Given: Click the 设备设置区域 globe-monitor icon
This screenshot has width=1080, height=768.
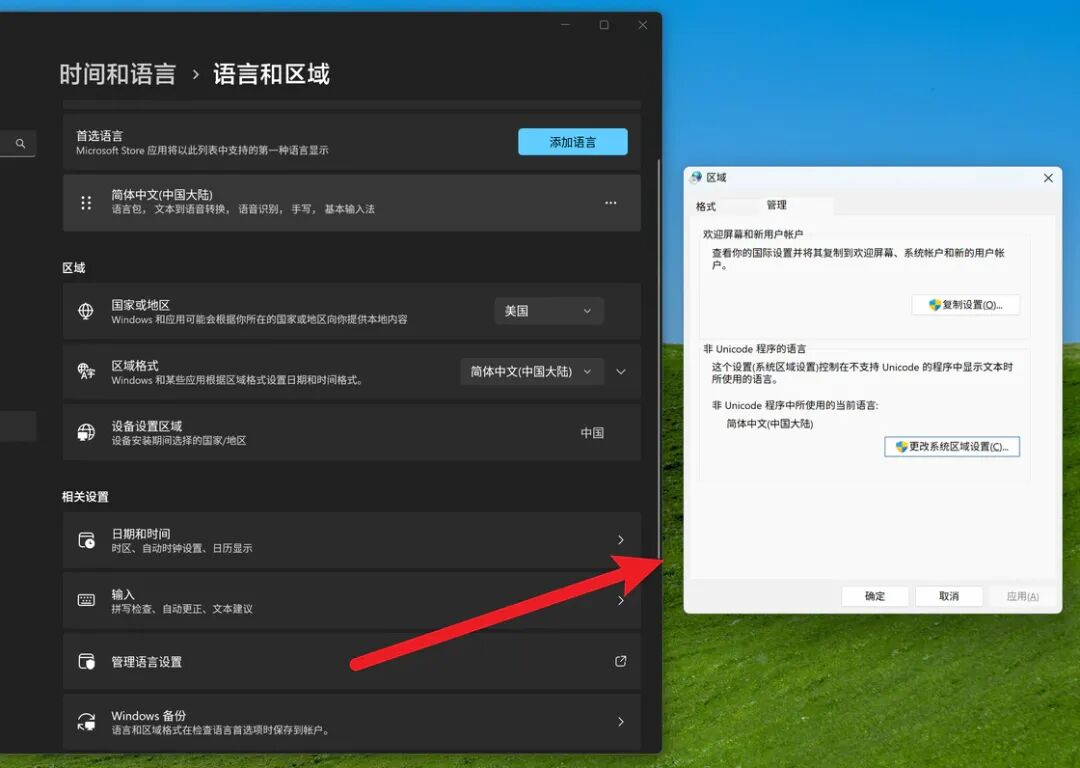Looking at the screenshot, I should click(x=86, y=432).
